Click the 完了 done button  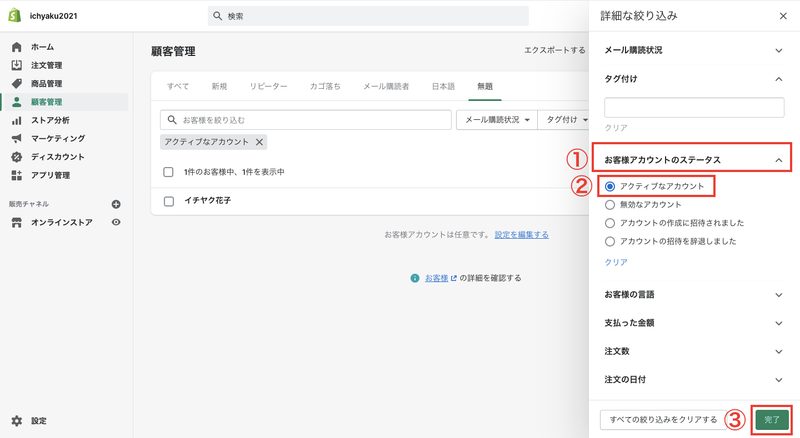point(772,420)
